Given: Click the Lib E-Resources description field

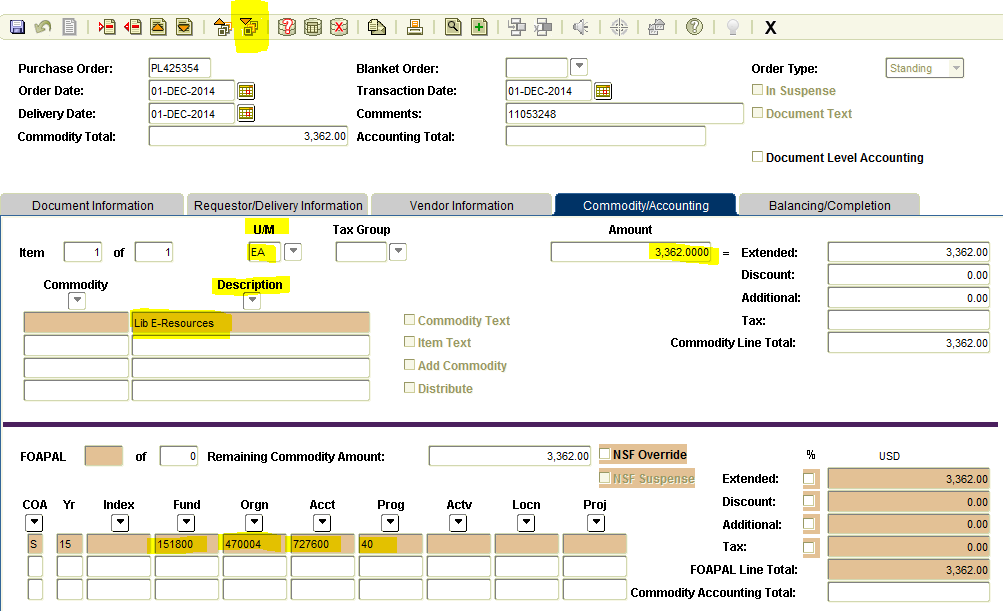Looking at the screenshot, I should 250,322.
